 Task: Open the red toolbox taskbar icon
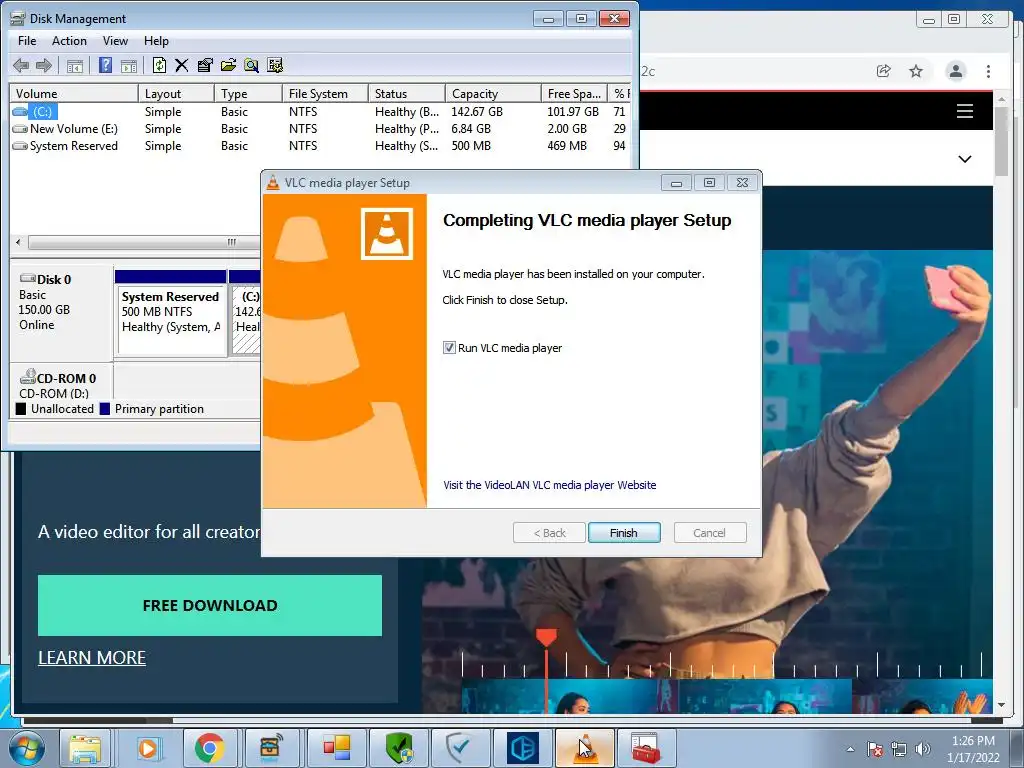click(647, 748)
